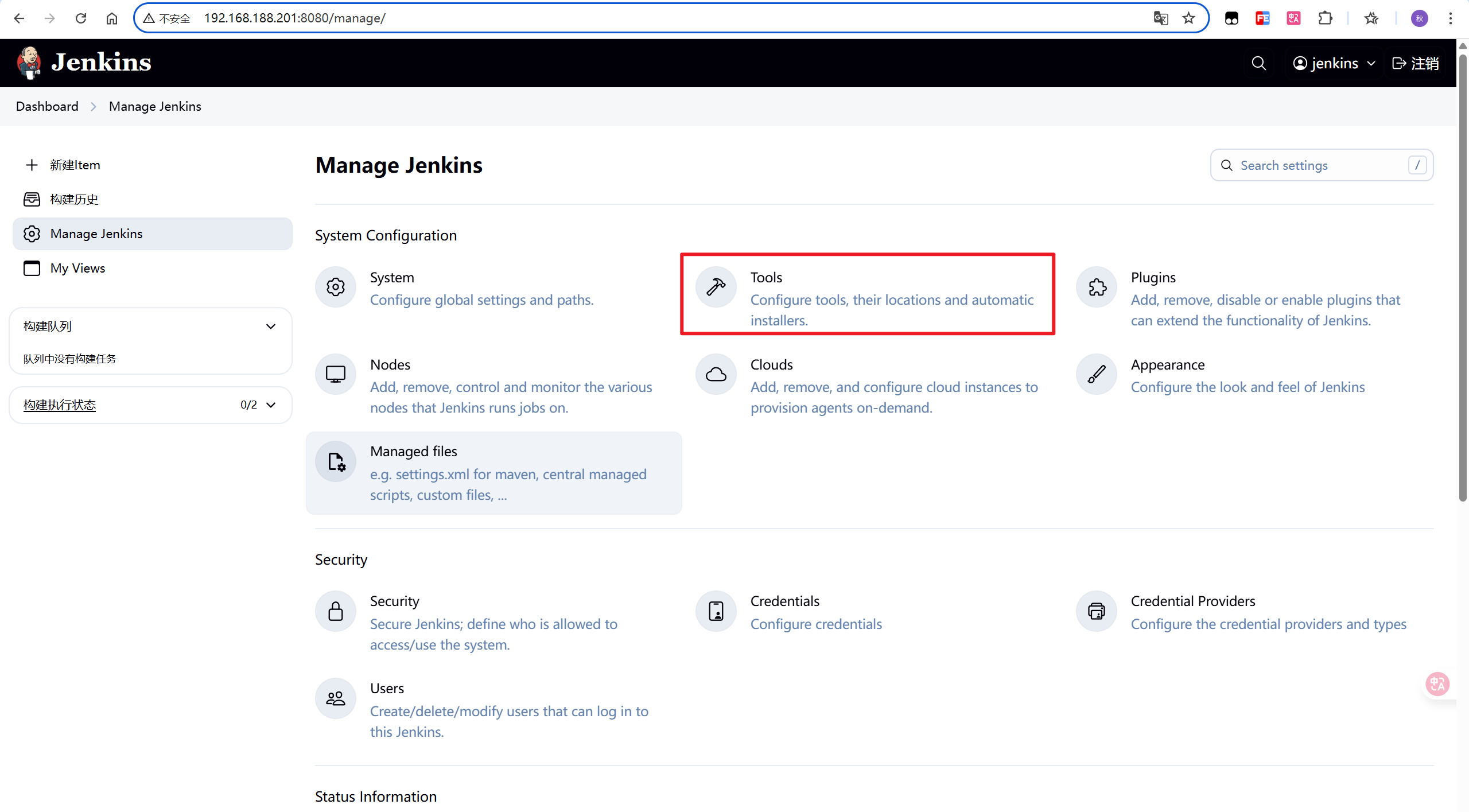Open the Clouds cloud icon
The height and width of the screenshot is (812, 1469).
pyautogui.click(x=716, y=374)
